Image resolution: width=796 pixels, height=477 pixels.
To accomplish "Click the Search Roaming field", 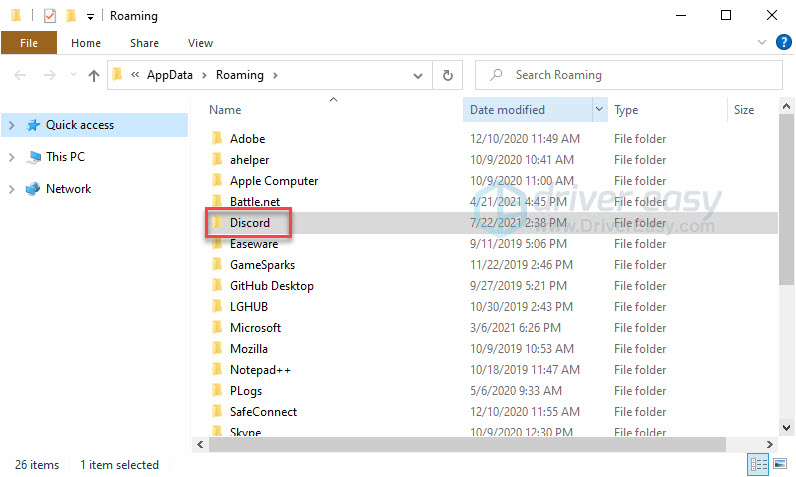I will (628, 75).
